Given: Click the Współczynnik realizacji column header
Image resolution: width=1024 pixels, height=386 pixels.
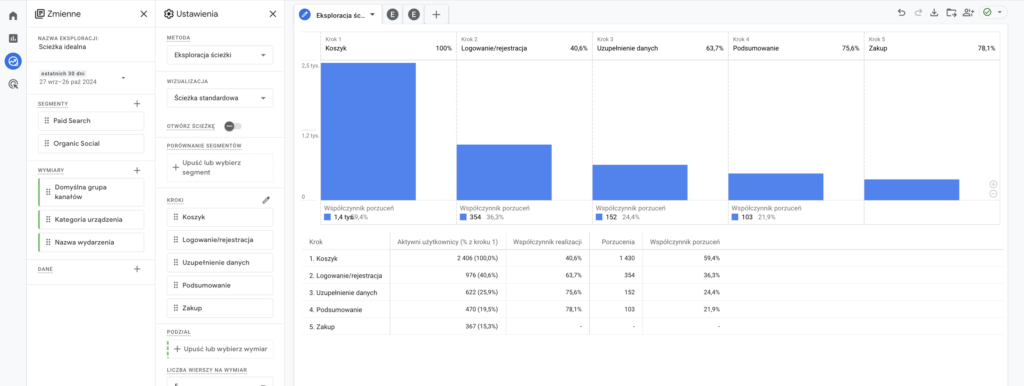Looking at the screenshot, I should (x=547, y=242).
